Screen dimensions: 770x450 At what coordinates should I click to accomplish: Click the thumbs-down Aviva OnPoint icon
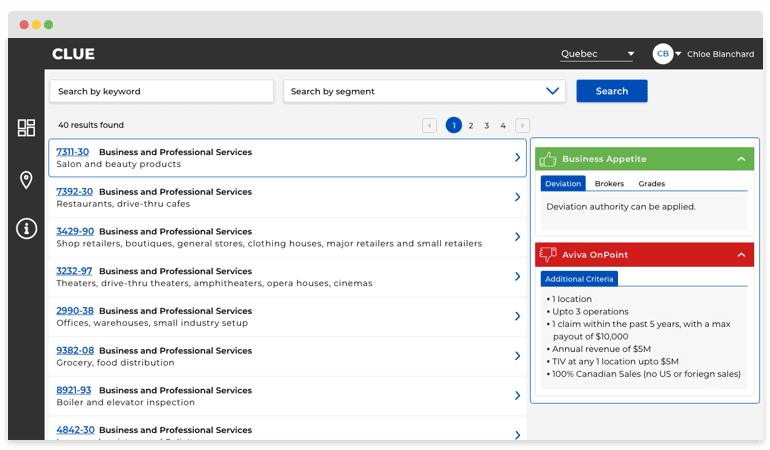(547, 255)
